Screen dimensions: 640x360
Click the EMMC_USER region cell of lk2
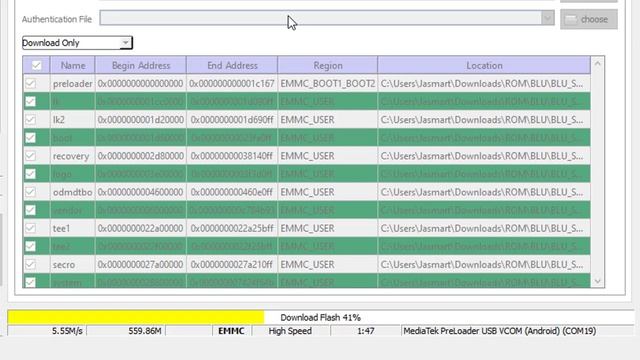(328, 120)
